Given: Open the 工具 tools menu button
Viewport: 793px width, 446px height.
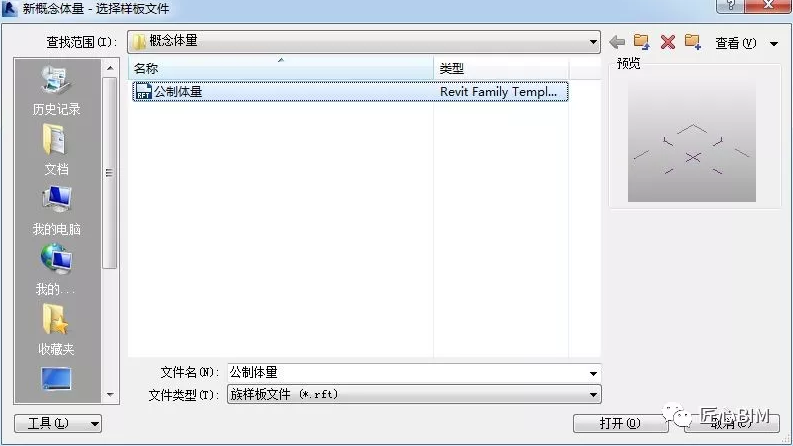Looking at the screenshot, I should pyautogui.click(x=58, y=423).
